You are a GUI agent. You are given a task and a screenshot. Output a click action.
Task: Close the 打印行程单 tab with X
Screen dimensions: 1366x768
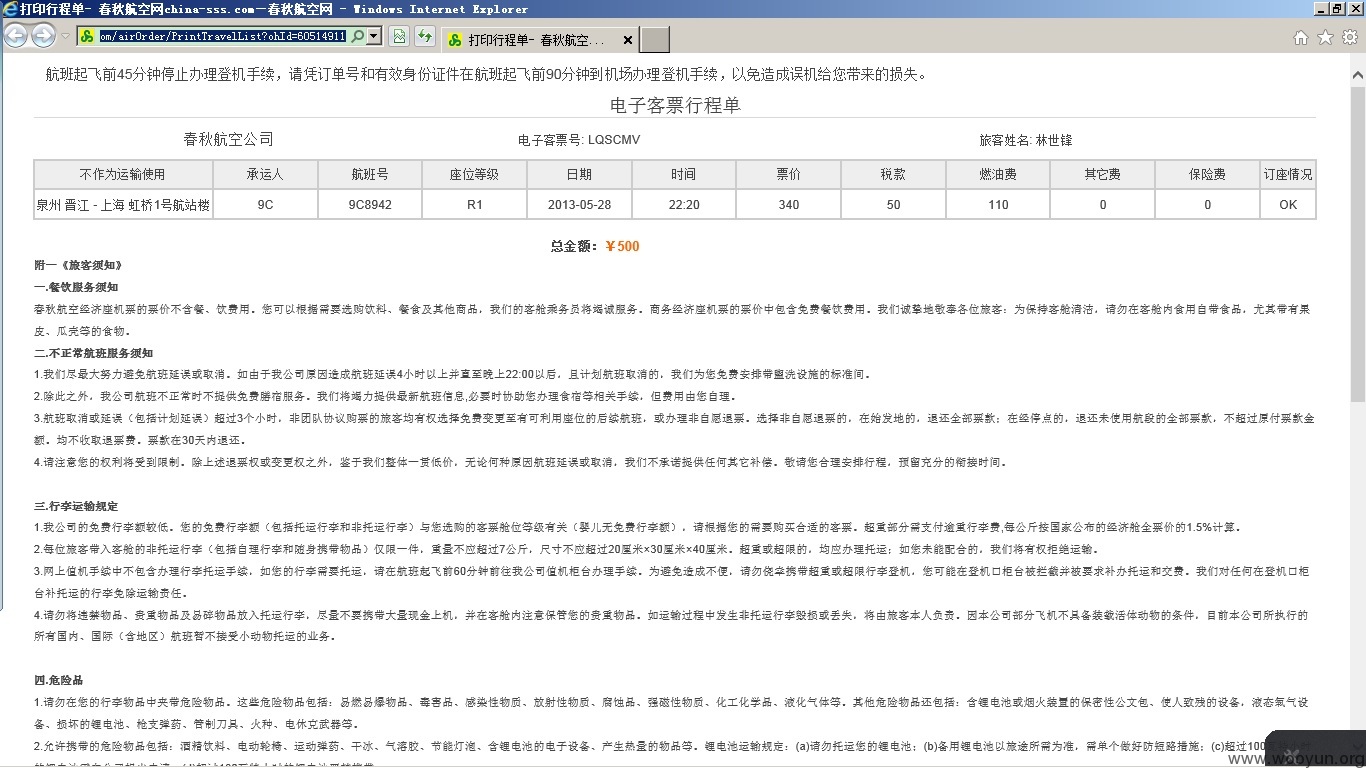[627, 40]
